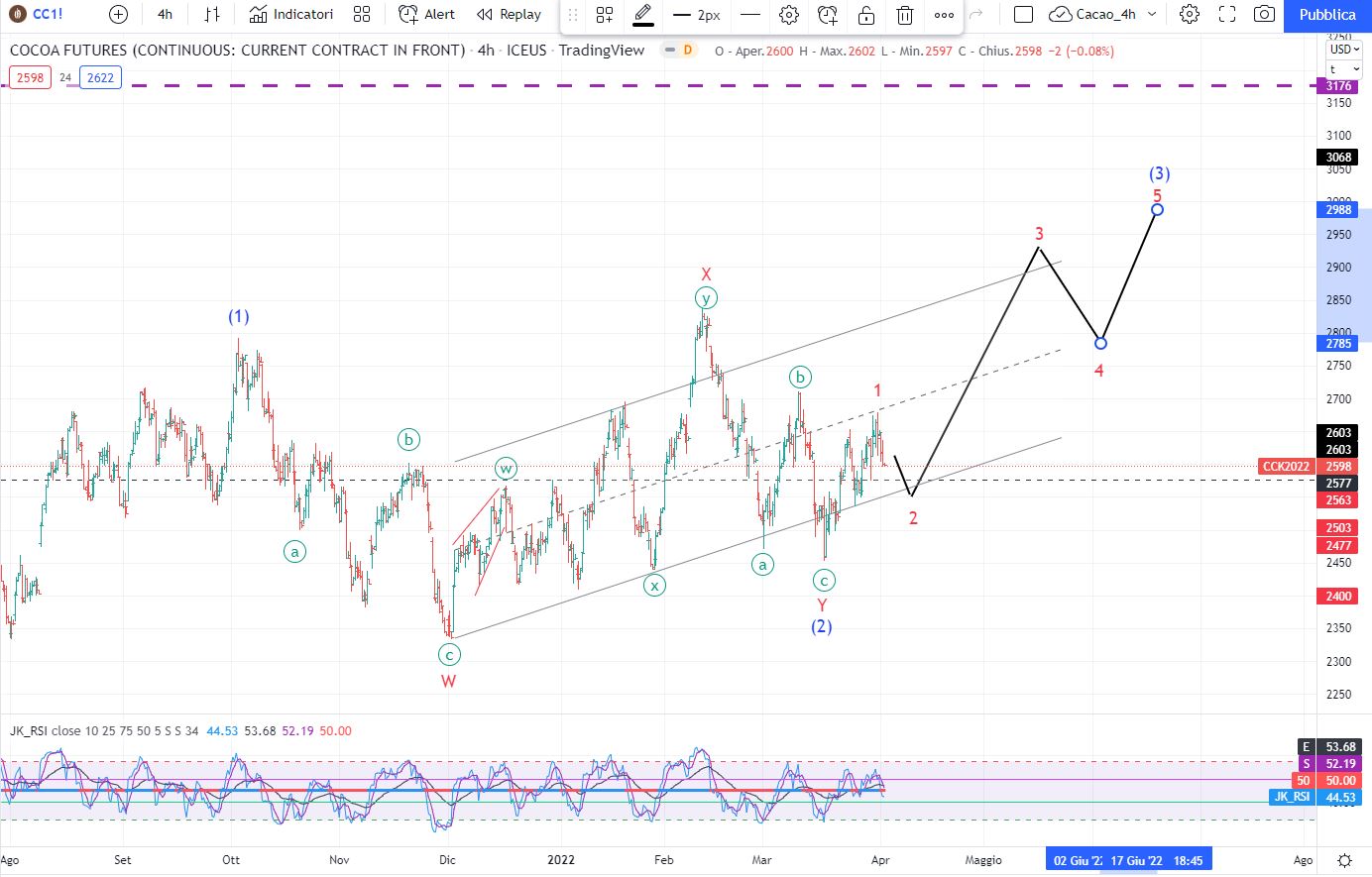The height and width of the screenshot is (877, 1372).
Task: Open indicator templates grid icon
Action: pyautogui.click(x=362, y=14)
